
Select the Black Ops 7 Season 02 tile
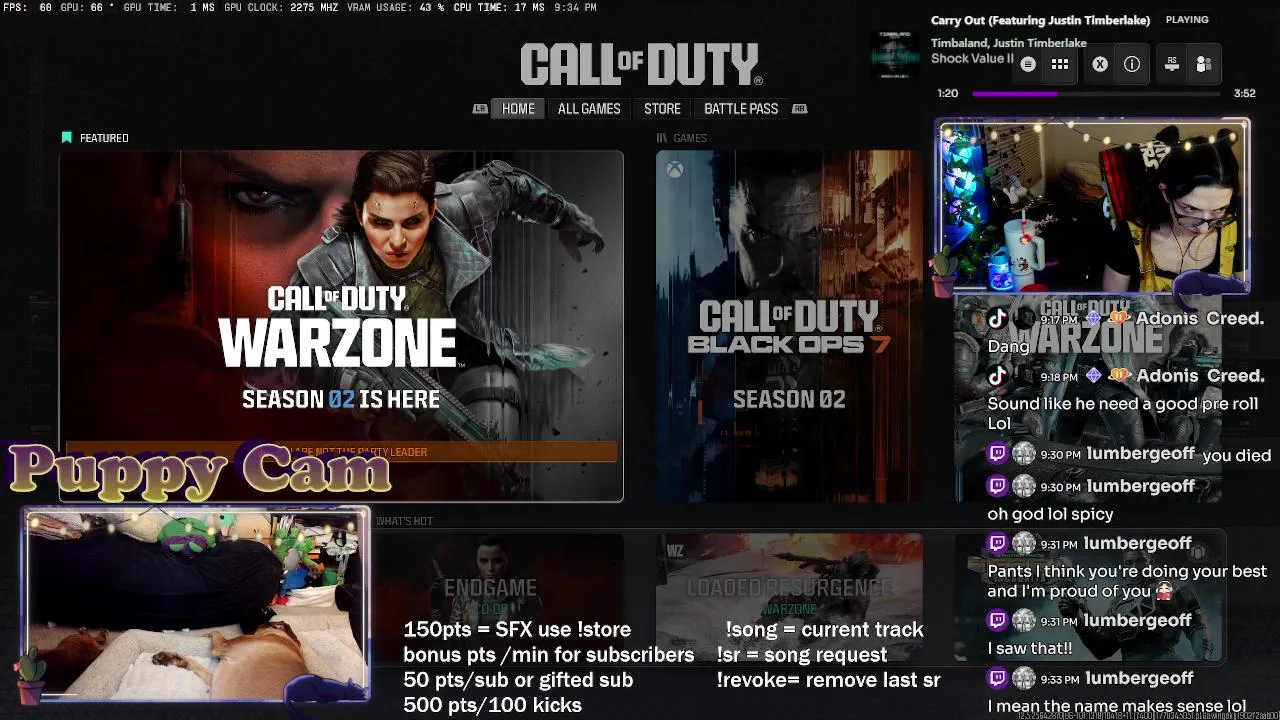coord(789,326)
